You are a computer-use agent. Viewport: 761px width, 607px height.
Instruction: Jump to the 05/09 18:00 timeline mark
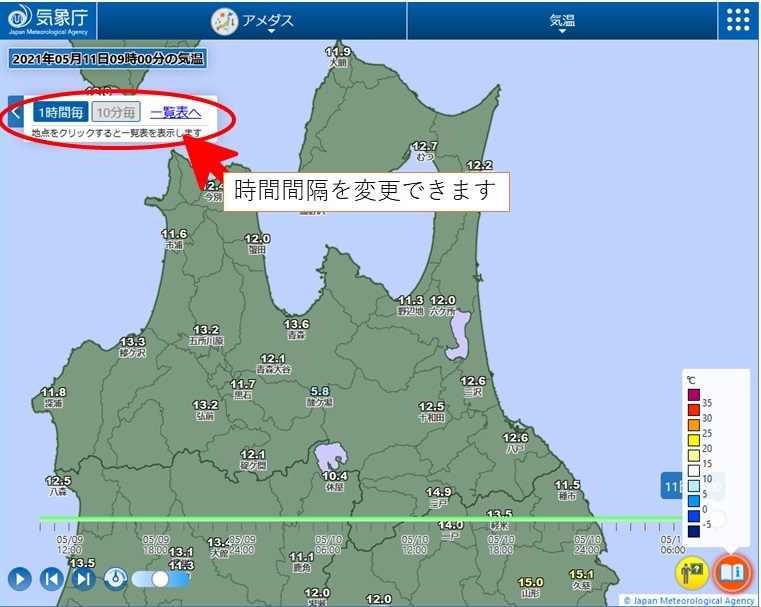(x=156, y=544)
